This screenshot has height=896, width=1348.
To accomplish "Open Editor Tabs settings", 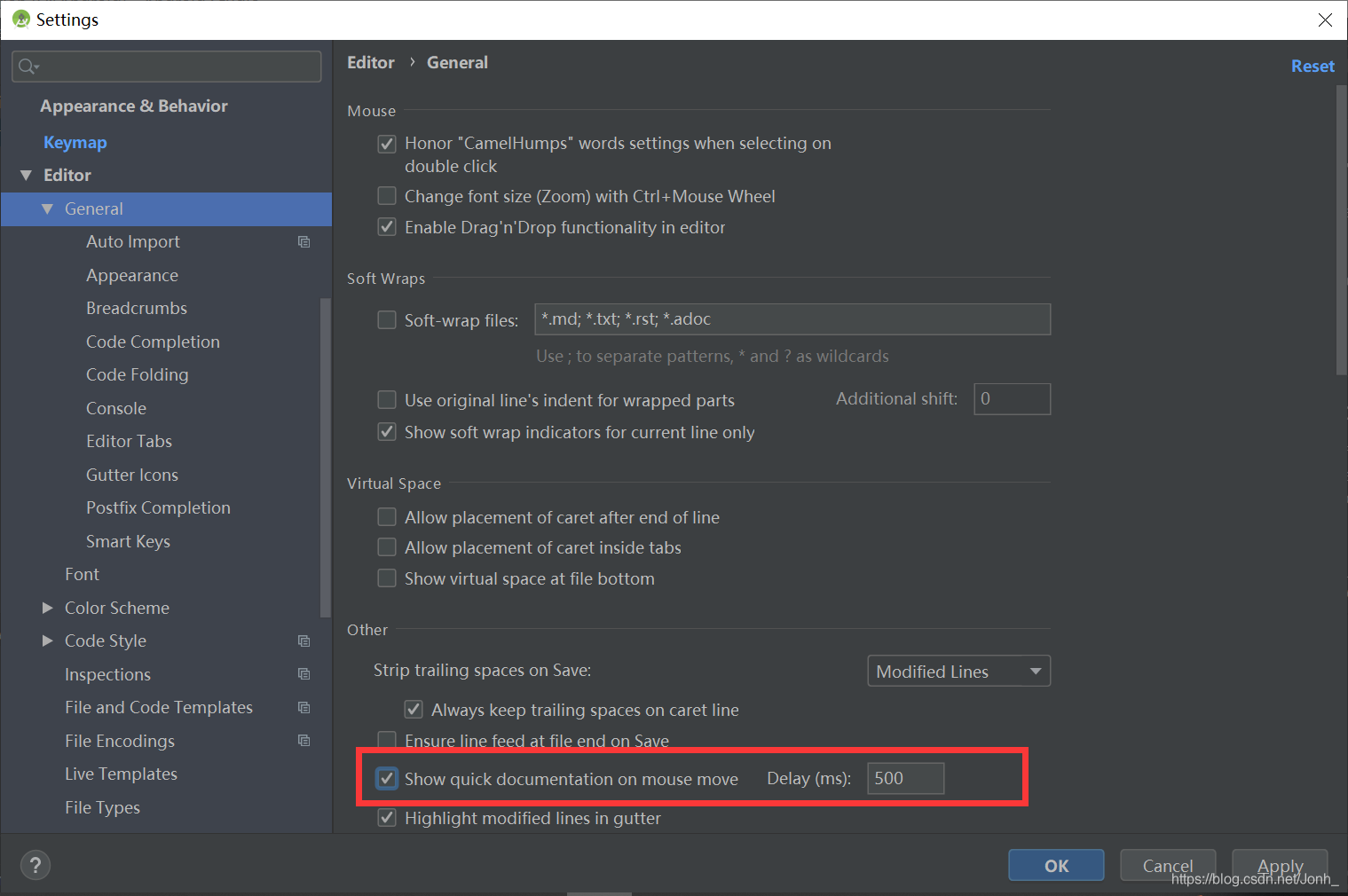I will tap(129, 442).
